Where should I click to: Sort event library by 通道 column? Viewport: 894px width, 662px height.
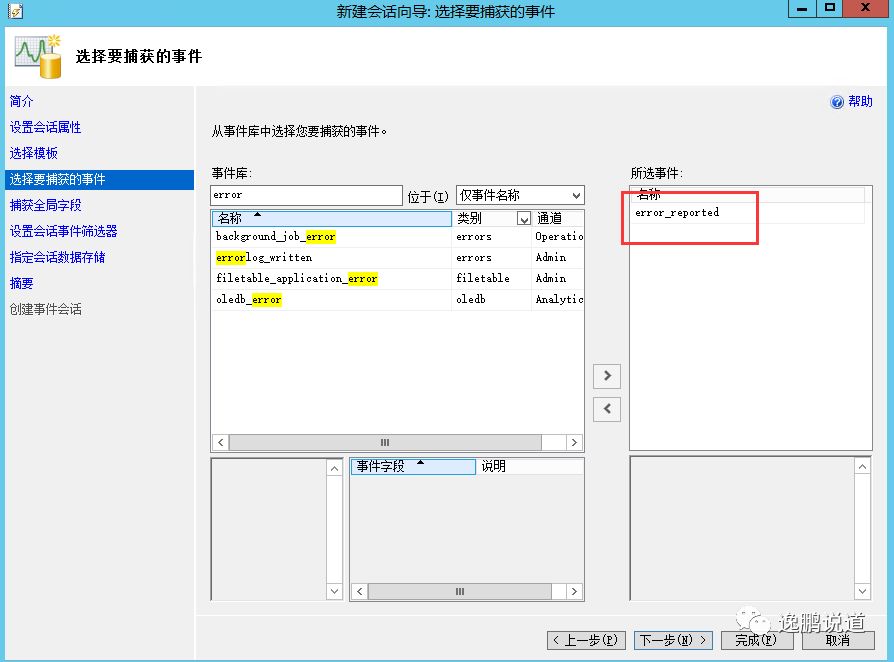[x=558, y=218]
